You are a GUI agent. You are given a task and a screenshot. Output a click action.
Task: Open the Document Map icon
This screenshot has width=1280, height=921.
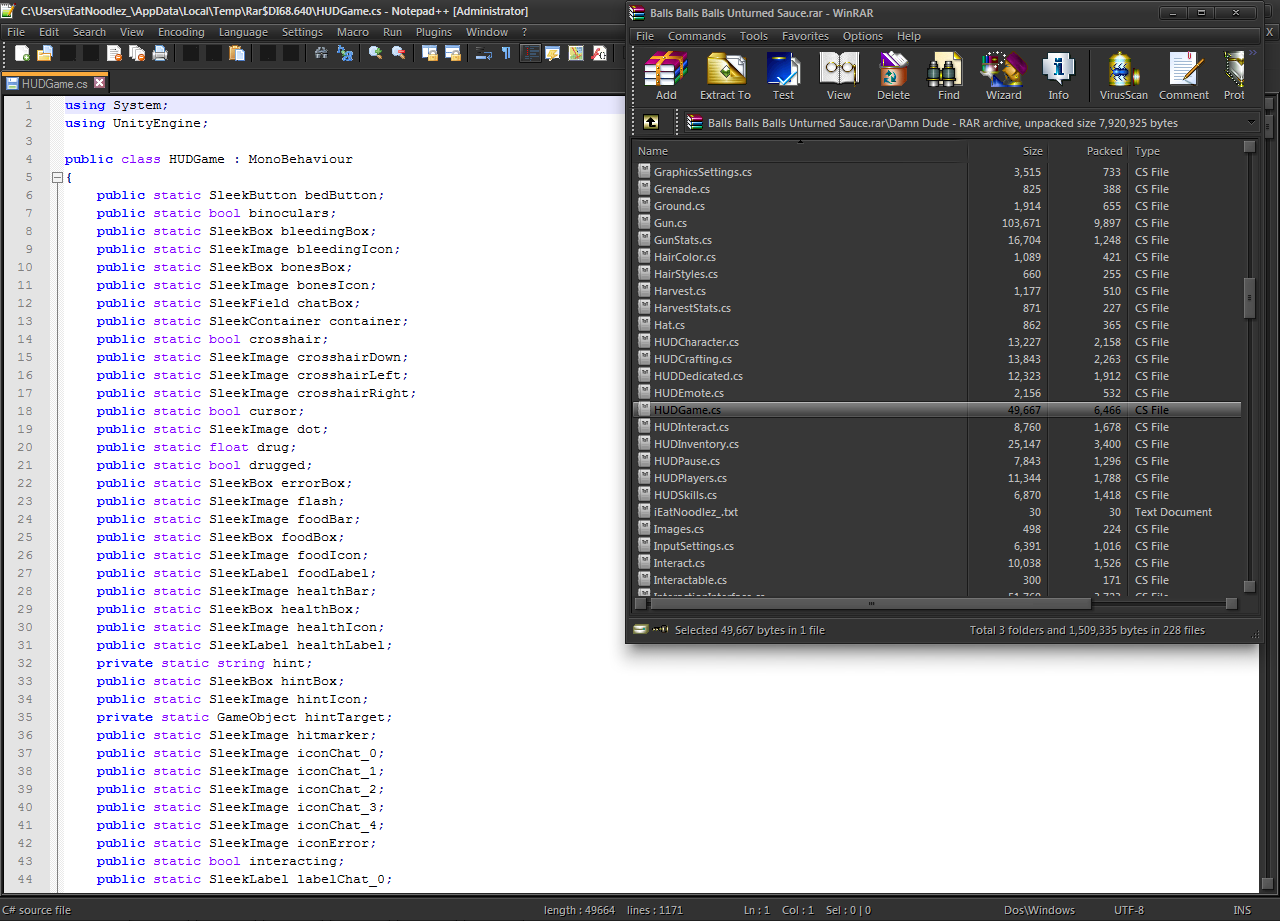[x=576, y=53]
